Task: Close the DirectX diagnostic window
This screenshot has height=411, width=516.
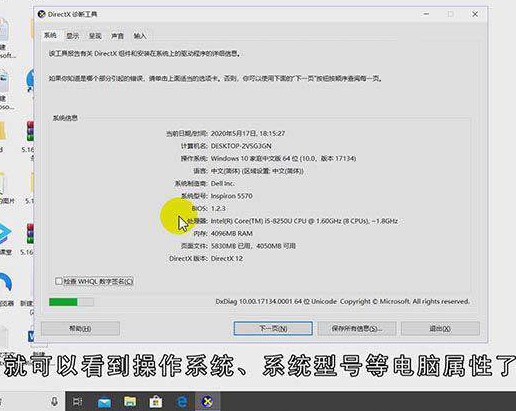Action: (x=475, y=14)
